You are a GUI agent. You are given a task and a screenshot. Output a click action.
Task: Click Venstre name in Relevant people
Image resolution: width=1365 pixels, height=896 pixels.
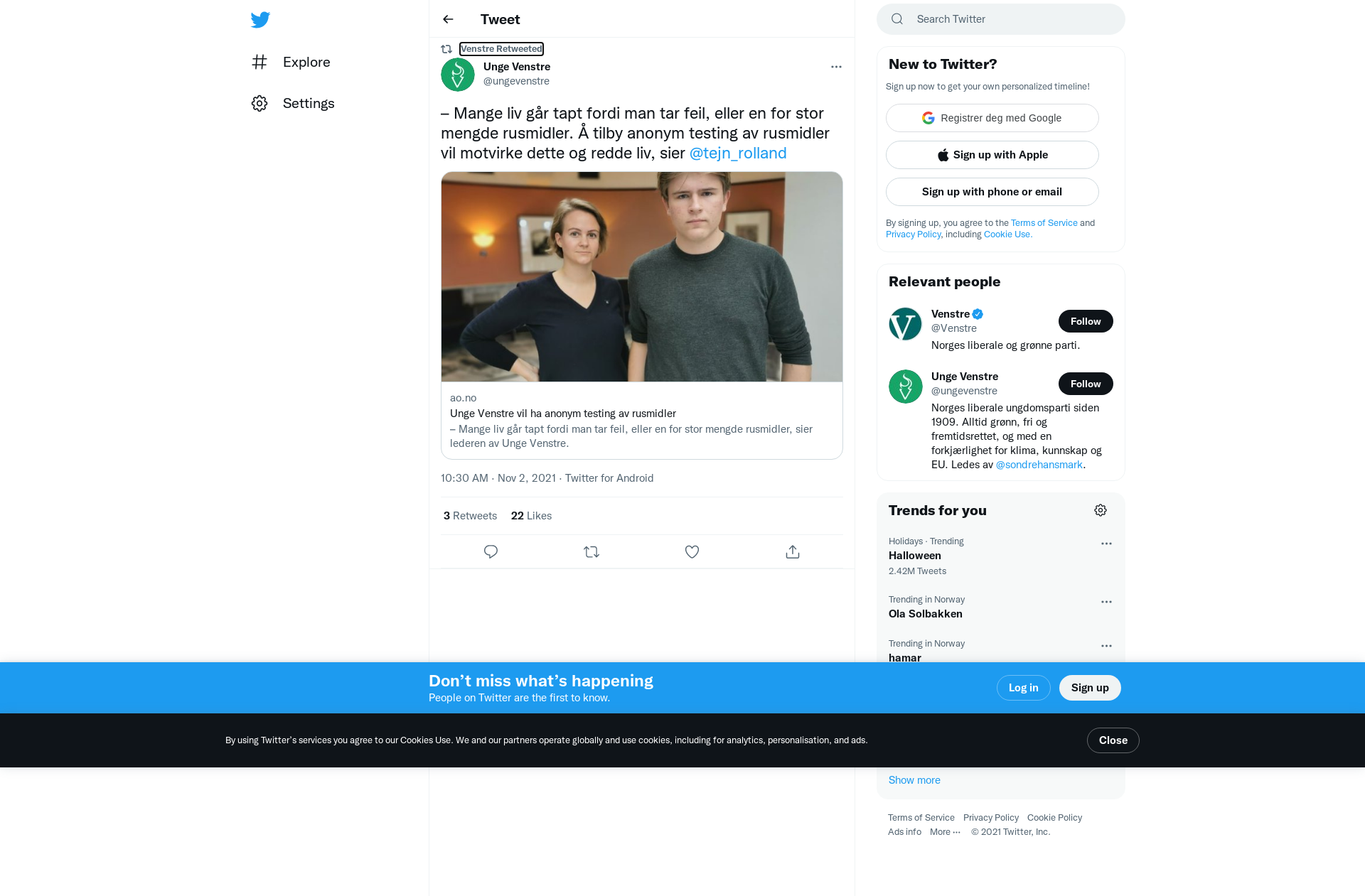(x=951, y=314)
